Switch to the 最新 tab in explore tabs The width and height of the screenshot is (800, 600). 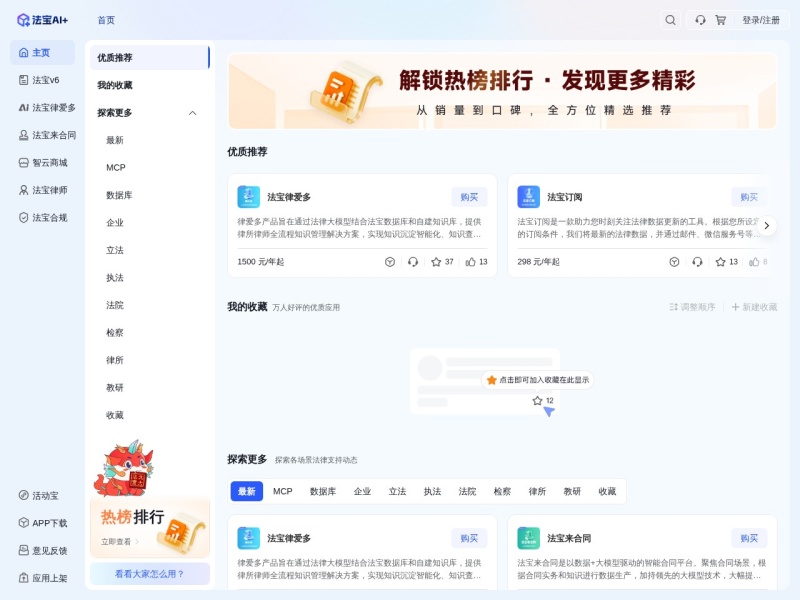click(247, 491)
